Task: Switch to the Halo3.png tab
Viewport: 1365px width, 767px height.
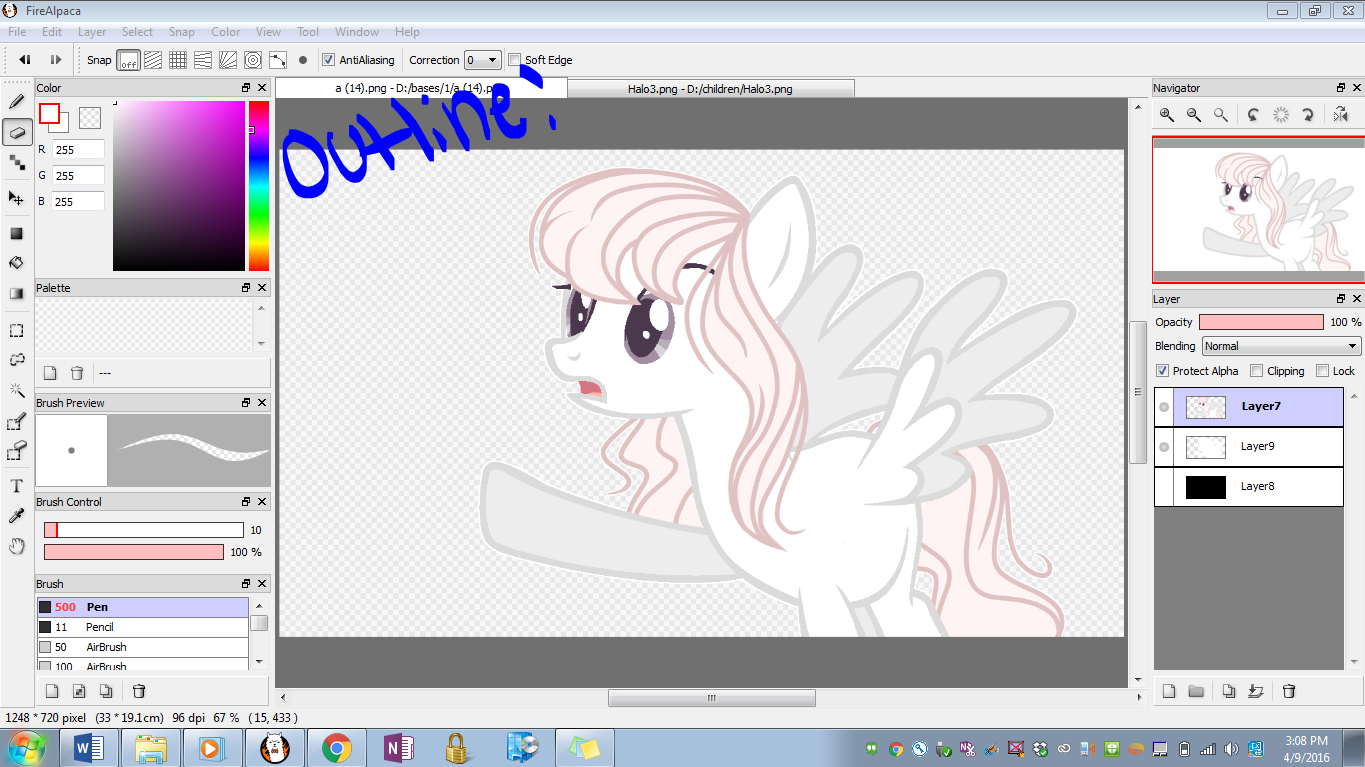Action: tap(710, 89)
